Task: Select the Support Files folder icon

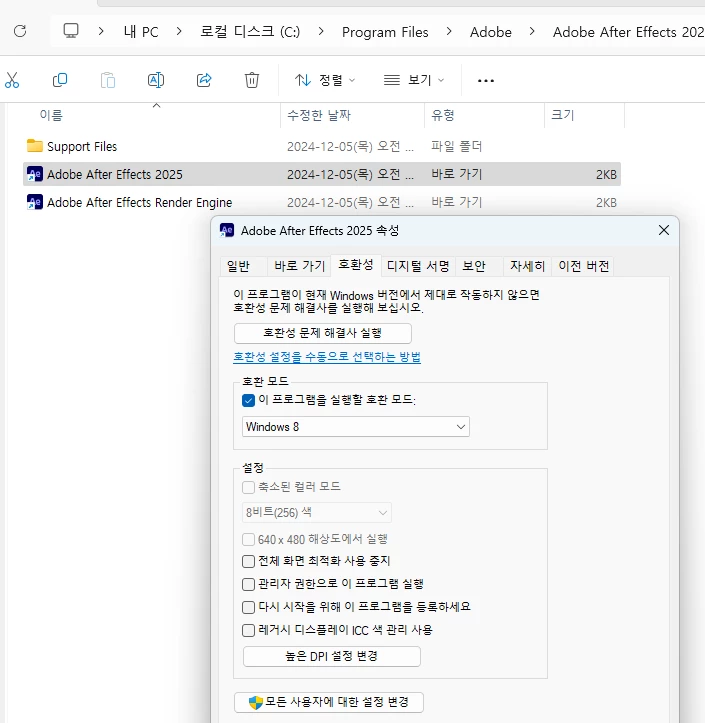Action: (x=35, y=146)
